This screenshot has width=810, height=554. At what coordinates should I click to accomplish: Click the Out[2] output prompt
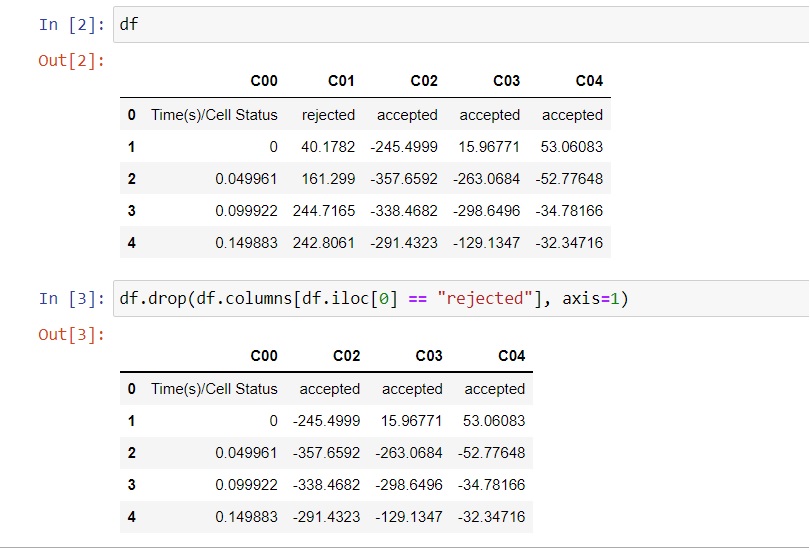click(x=72, y=60)
